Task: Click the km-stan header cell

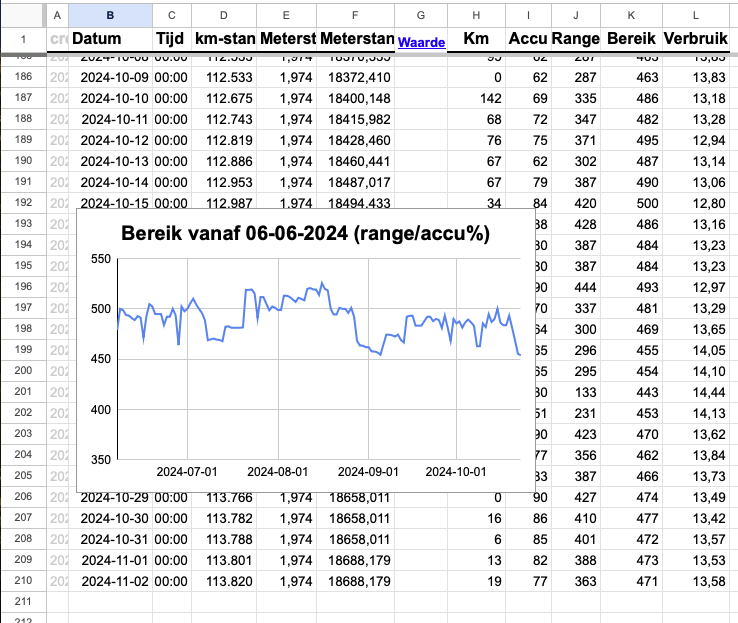Action: click(x=224, y=39)
